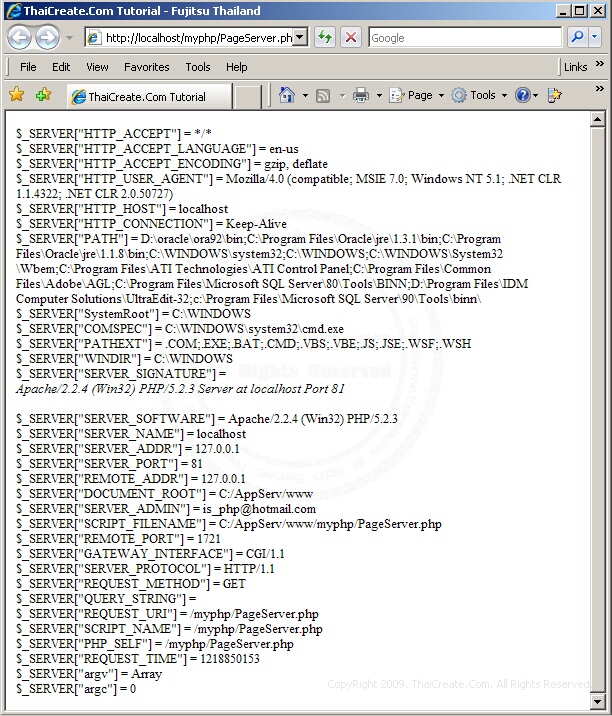Open the Home button dropdown arrow
This screenshot has width=612, height=716.
305,95
